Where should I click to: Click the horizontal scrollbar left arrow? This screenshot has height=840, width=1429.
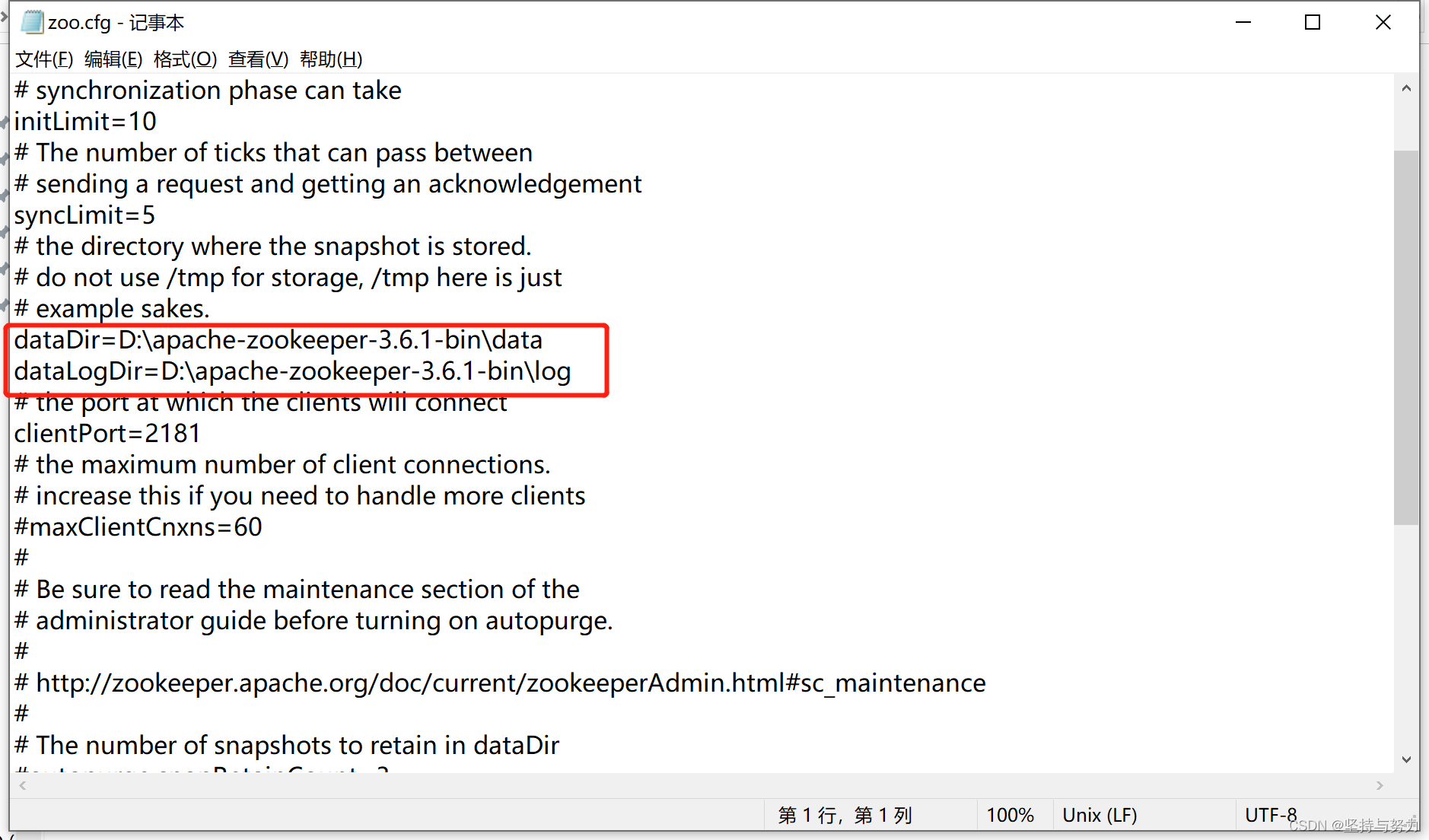click(23, 785)
